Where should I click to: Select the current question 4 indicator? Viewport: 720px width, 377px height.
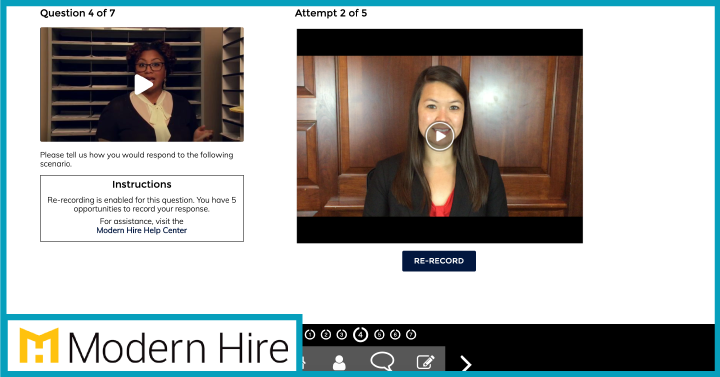coord(360,335)
